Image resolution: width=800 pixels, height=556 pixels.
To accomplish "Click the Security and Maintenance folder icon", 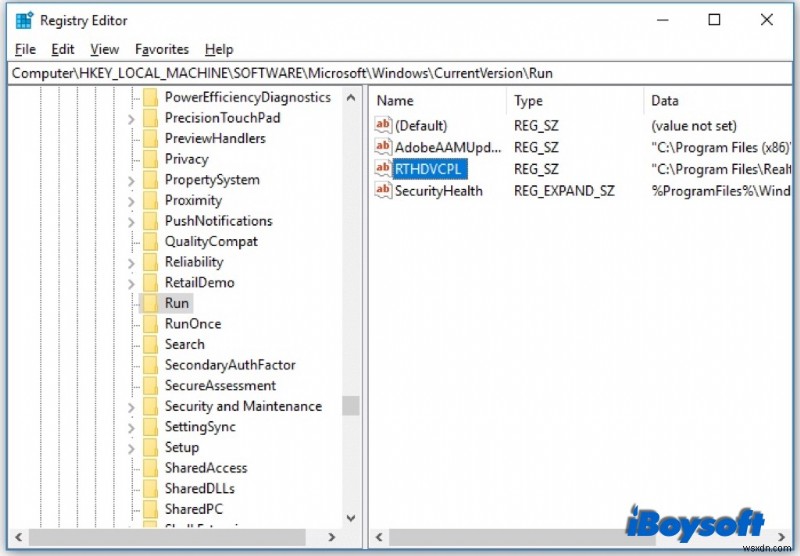I will tap(151, 406).
